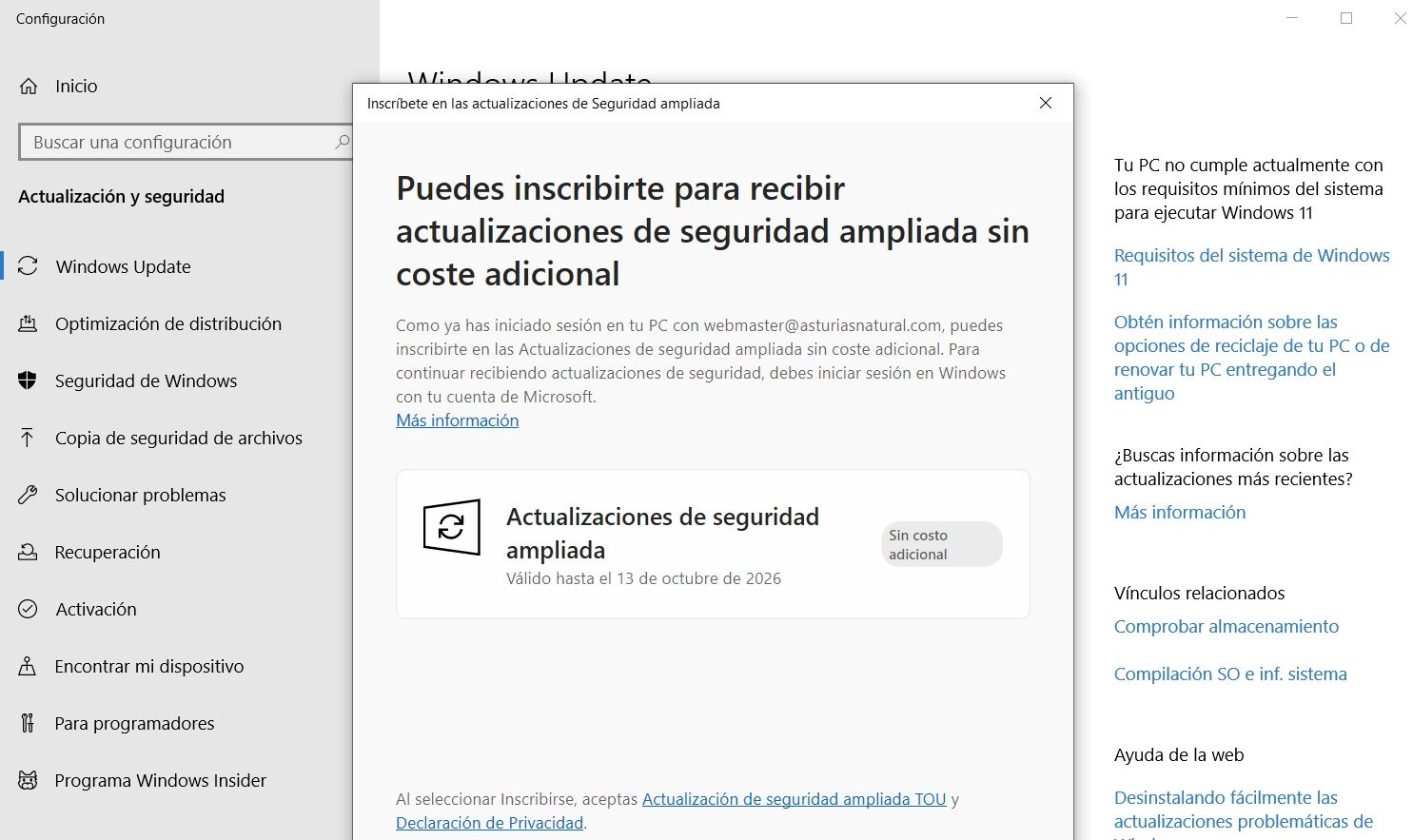Go to Copia de seguridad de archivos
1413x840 pixels.
[178, 438]
